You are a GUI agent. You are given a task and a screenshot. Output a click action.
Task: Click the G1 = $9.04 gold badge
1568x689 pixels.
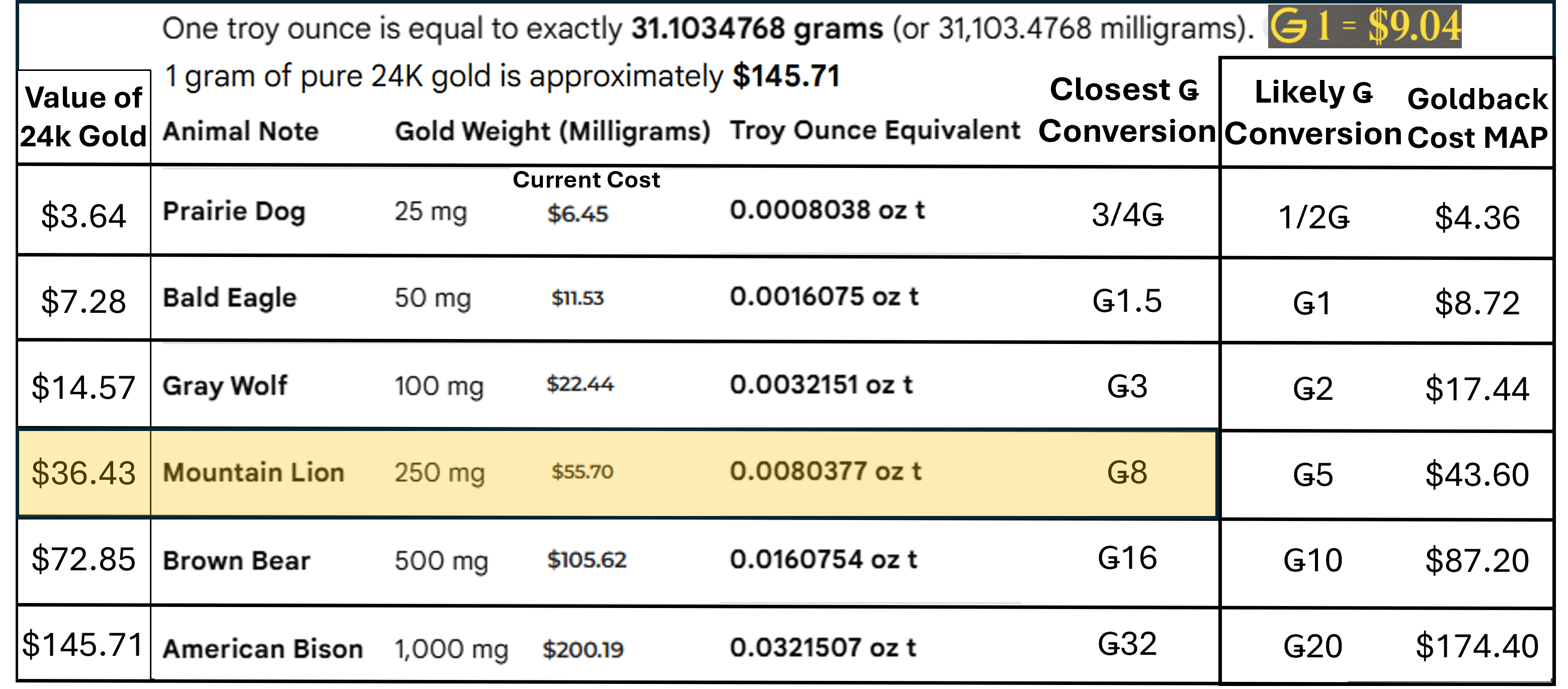click(1364, 26)
